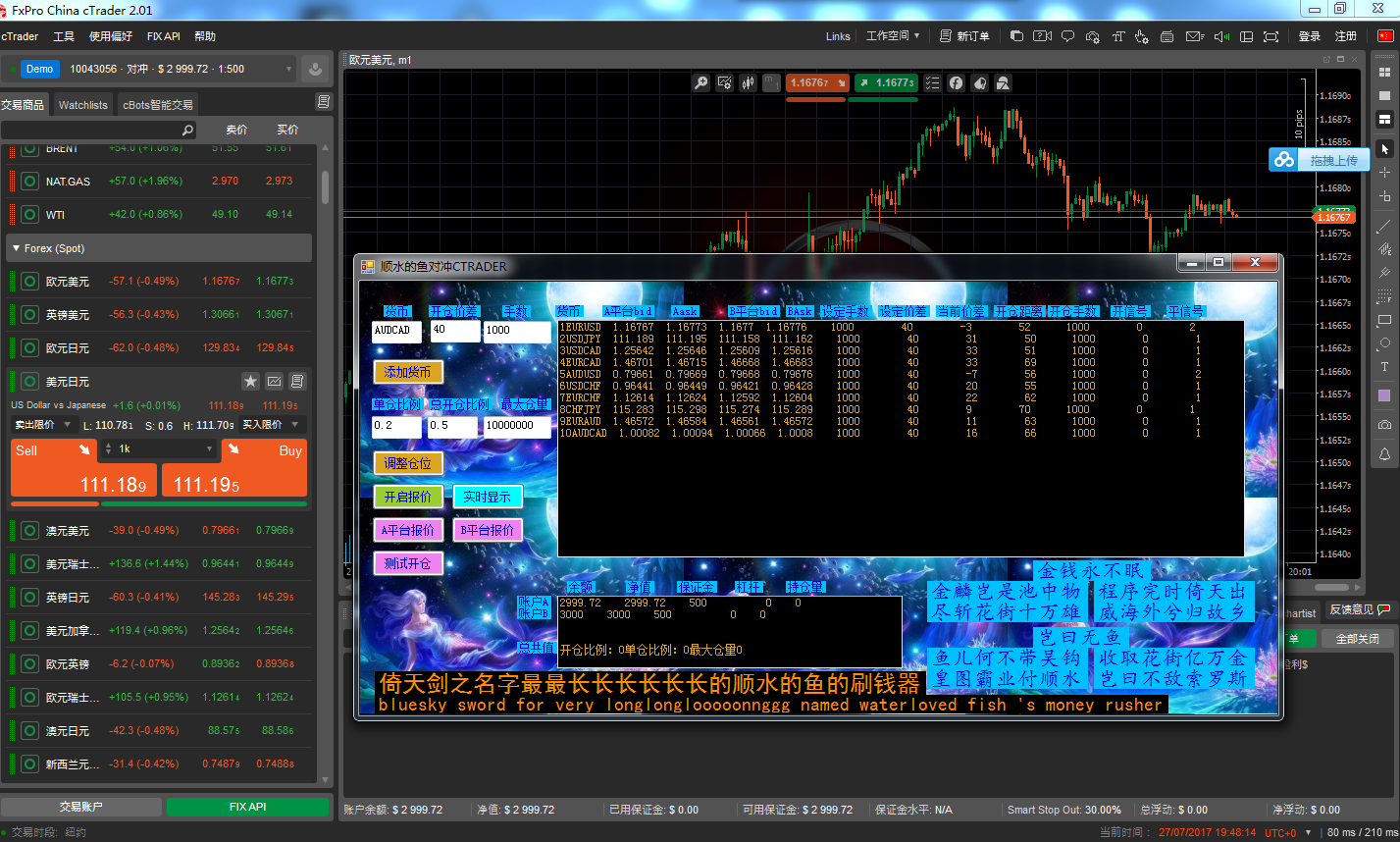The image size is (1400, 842).
Task: Click the 单仓比例 0.2 input field
Action: 396,426
